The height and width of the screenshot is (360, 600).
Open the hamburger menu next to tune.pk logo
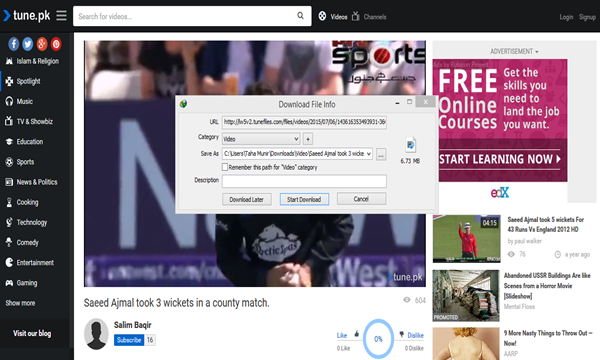click(61, 16)
